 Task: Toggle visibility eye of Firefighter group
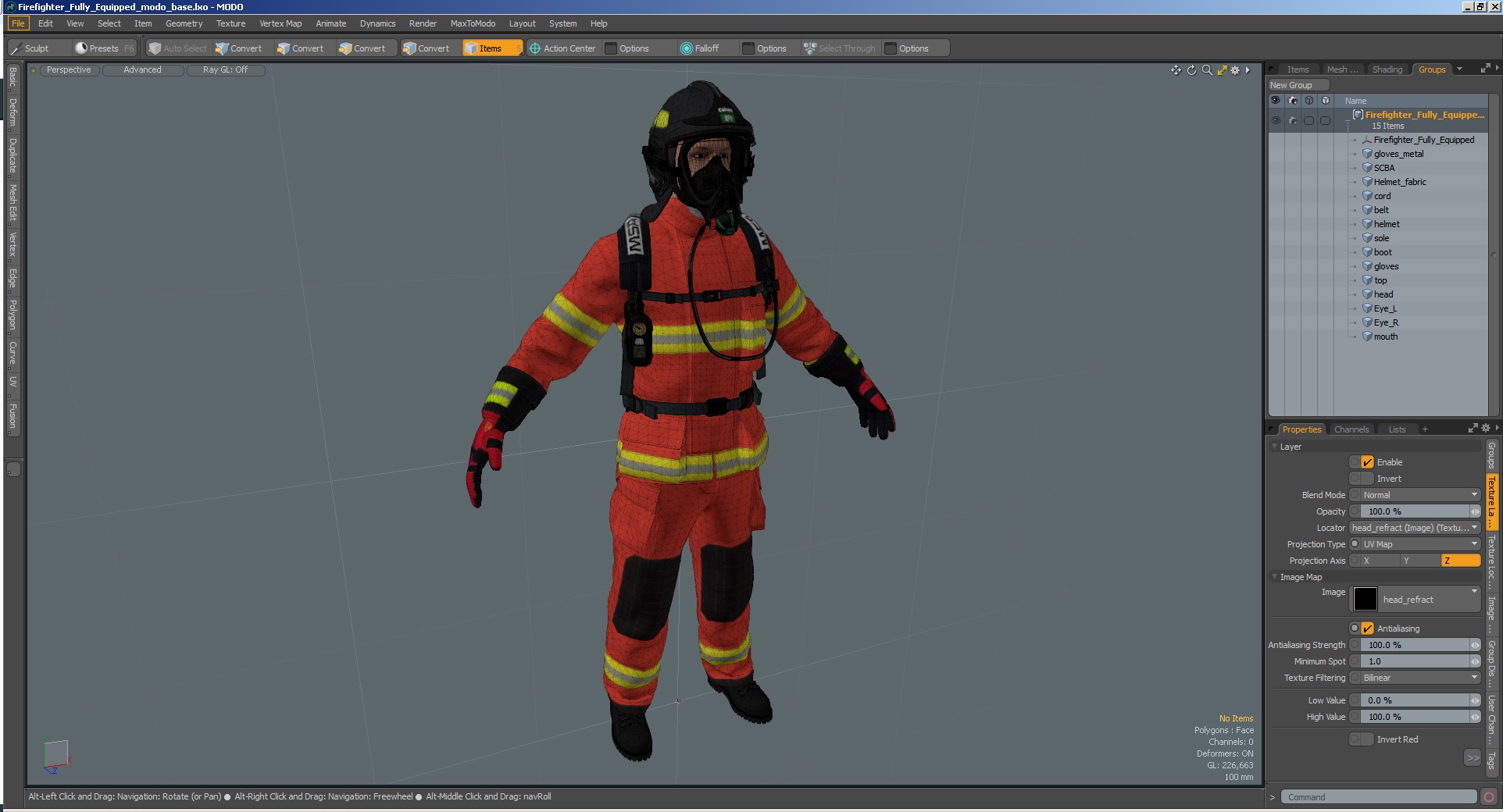[1276, 121]
